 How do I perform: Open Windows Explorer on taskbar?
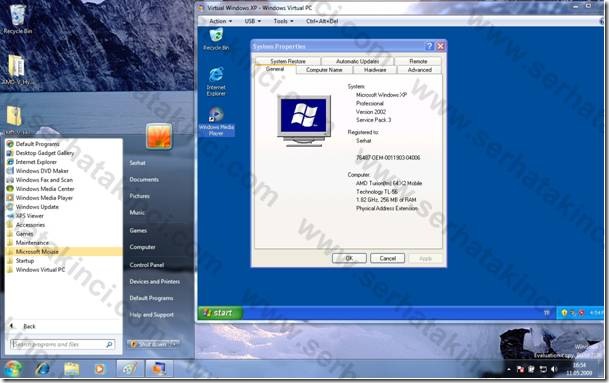coord(71,369)
